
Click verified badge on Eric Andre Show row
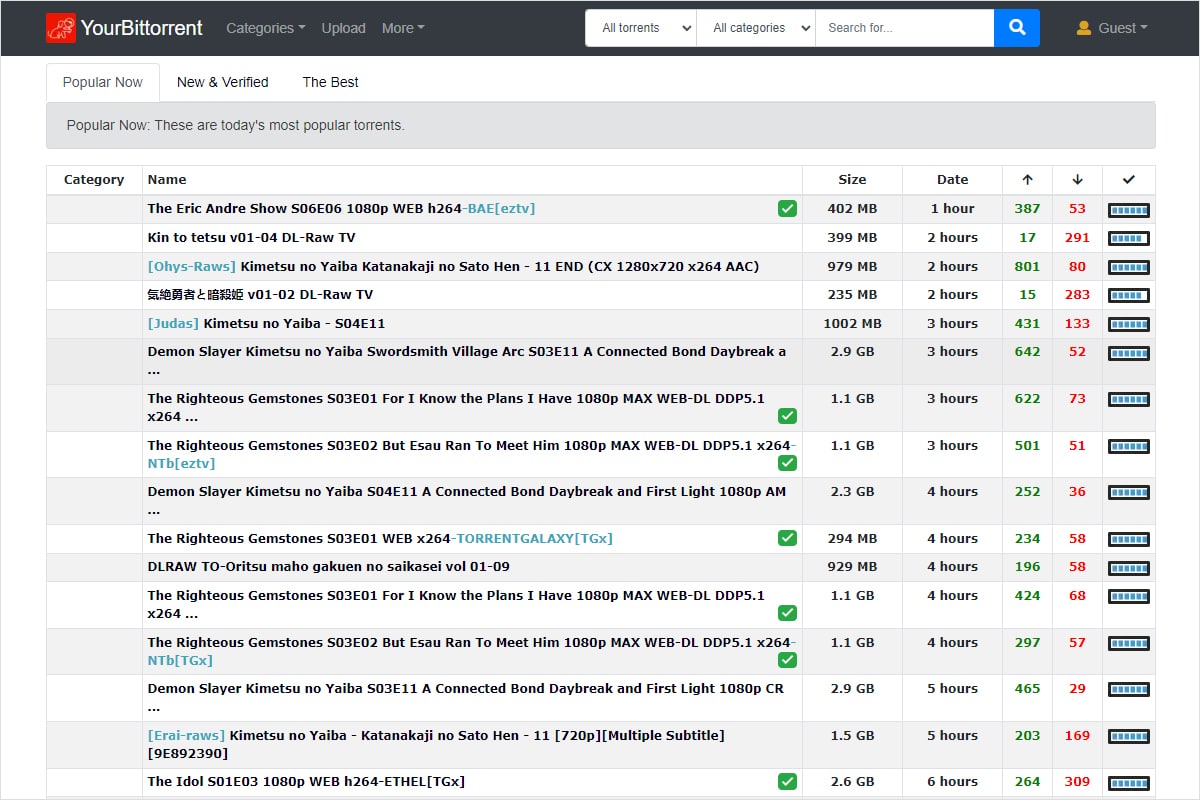tap(788, 209)
